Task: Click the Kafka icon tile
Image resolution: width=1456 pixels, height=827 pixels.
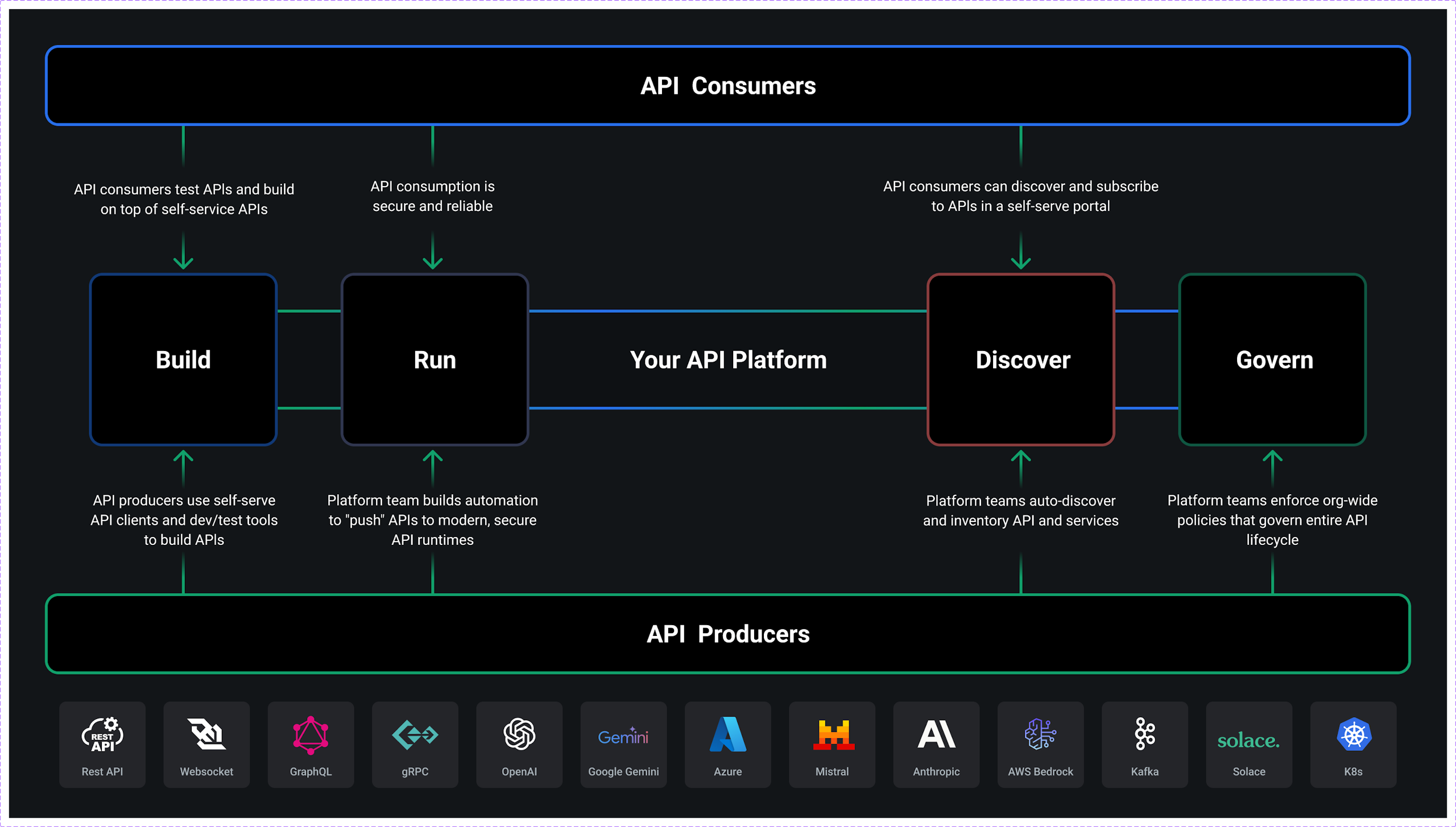Action: 1145,744
